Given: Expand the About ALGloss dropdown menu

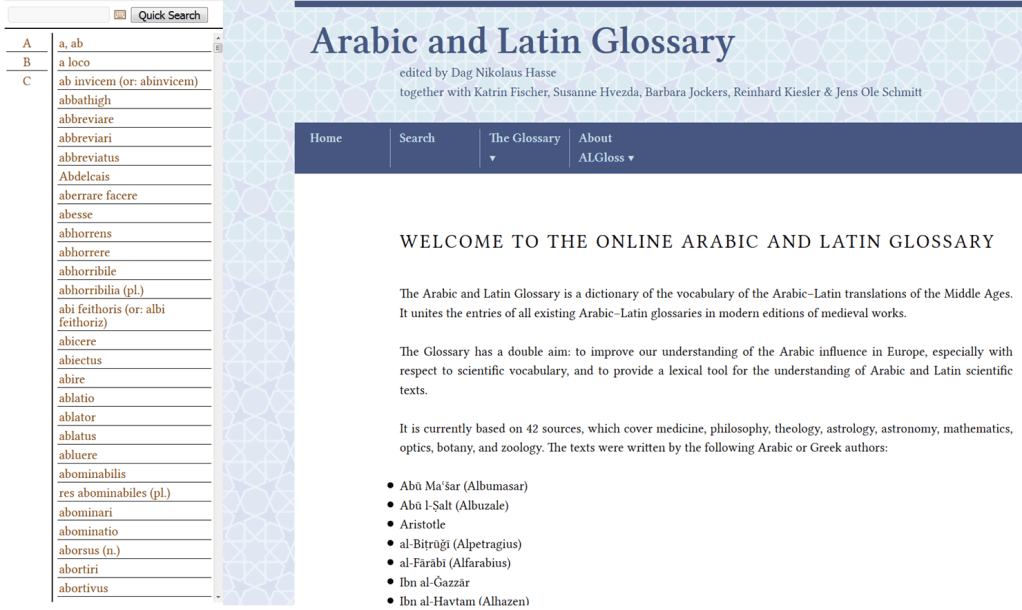Looking at the screenshot, I should [x=605, y=147].
